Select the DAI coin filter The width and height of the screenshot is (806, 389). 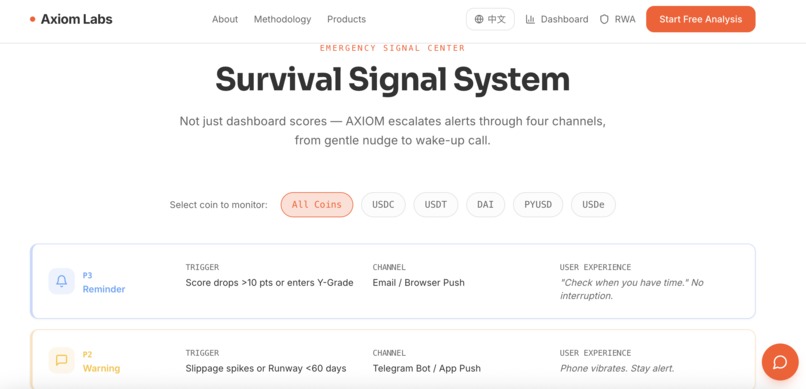click(485, 205)
